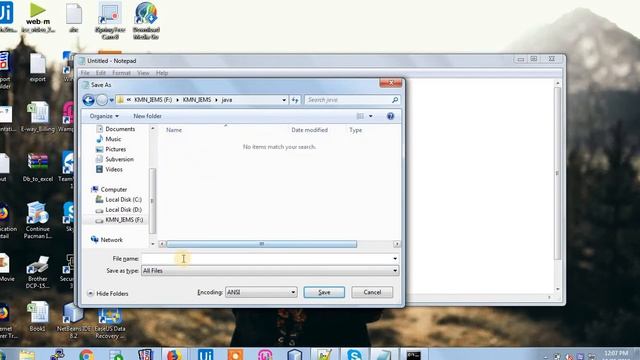
Task: Click Notepad vertical scrollbar
Action: (558, 173)
